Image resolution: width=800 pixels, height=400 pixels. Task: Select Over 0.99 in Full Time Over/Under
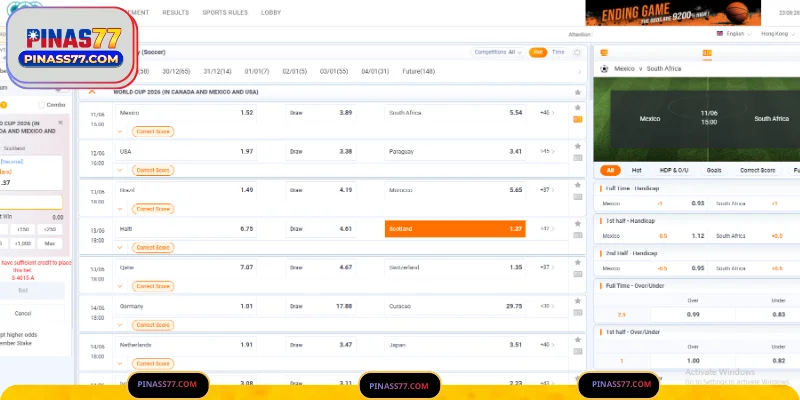click(x=693, y=315)
